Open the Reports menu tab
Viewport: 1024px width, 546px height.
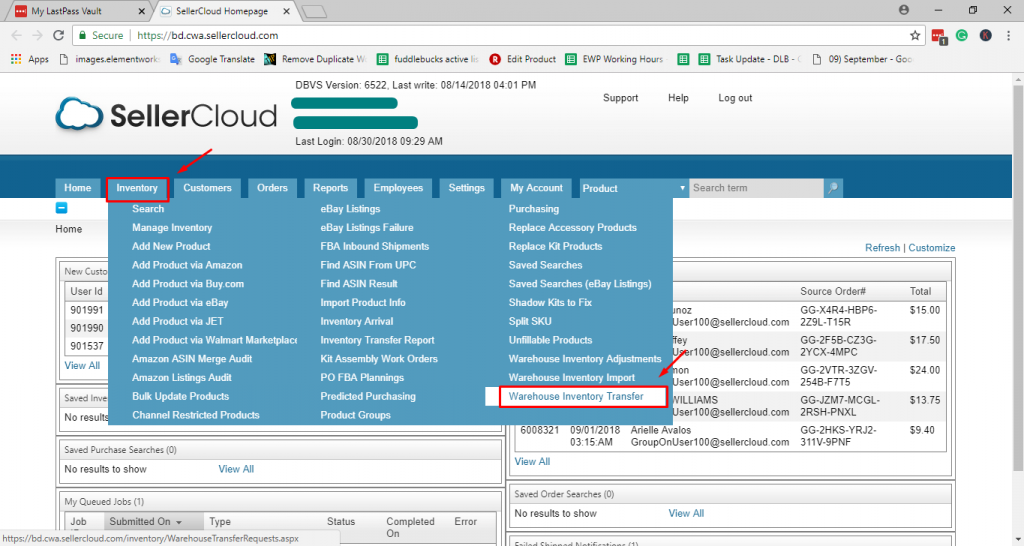pyautogui.click(x=330, y=188)
